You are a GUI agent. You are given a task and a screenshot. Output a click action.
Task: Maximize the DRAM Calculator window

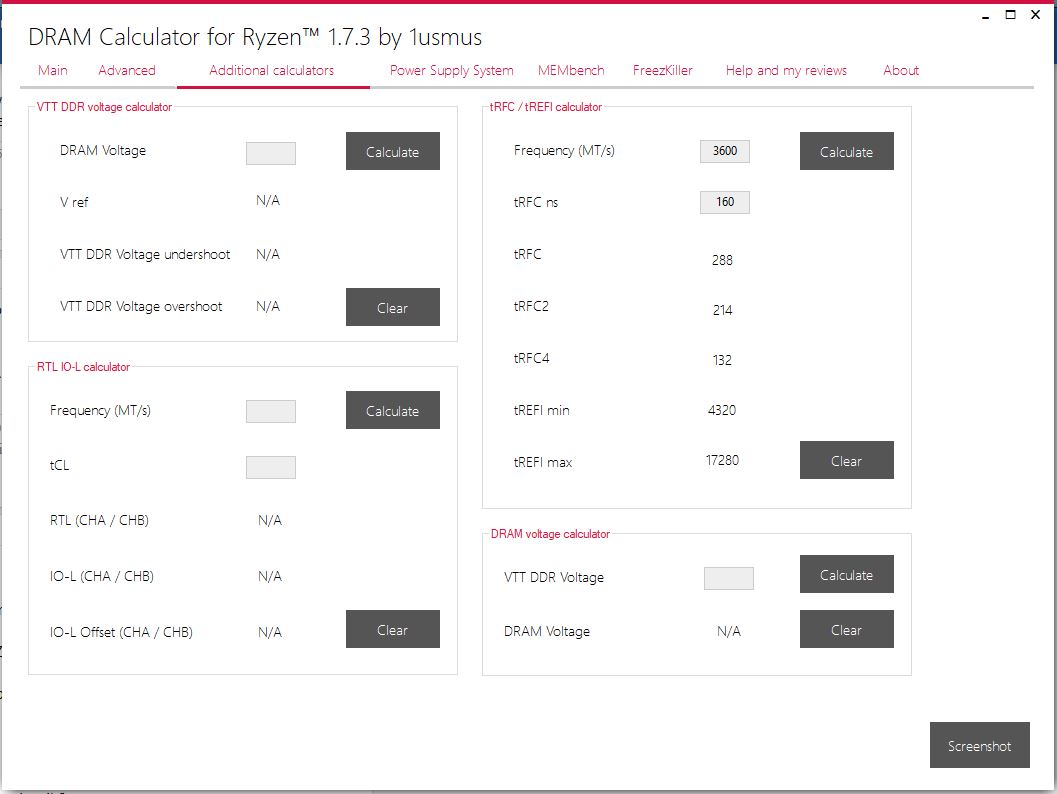[1010, 15]
